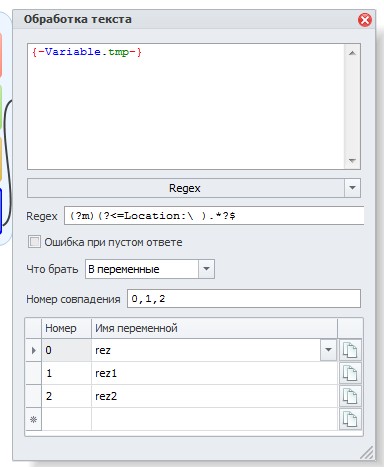Click the current row indicator arrow for rez
The width and height of the screenshot is (384, 467).
pyautogui.click(x=33, y=350)
